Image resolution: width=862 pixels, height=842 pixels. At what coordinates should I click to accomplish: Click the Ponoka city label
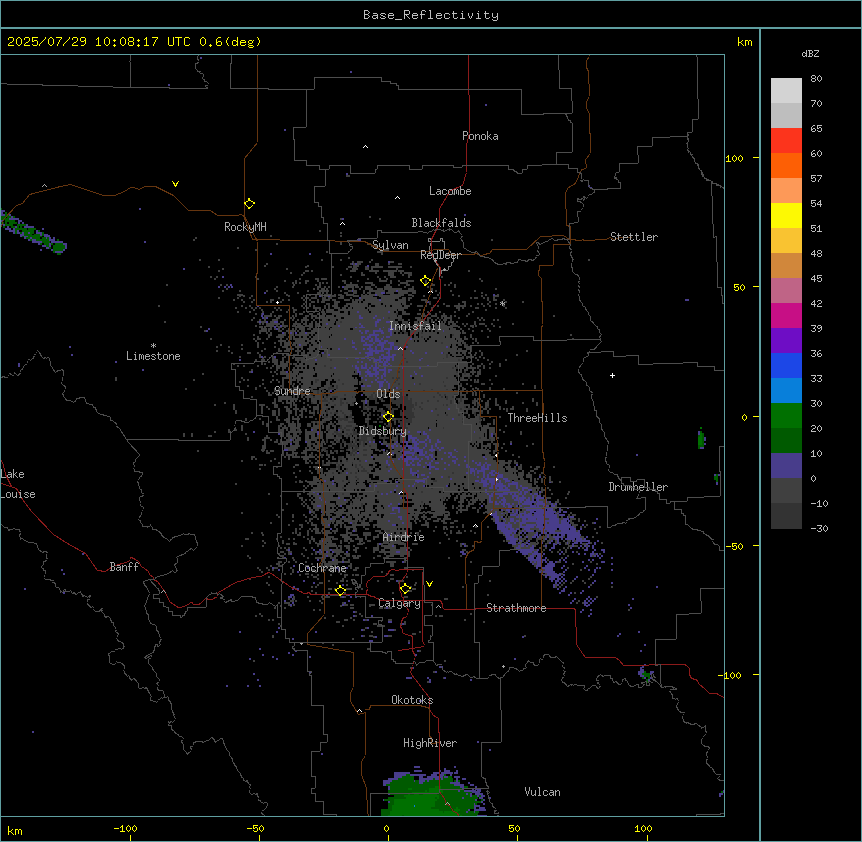point(480,136)
